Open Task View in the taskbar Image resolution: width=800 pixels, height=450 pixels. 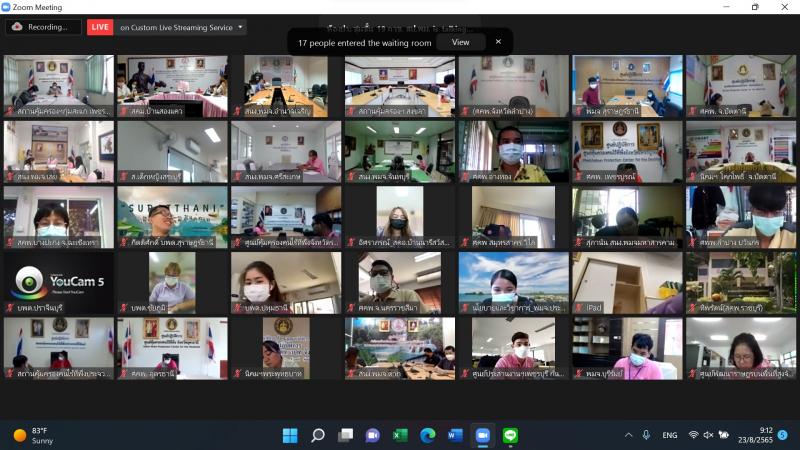(345, 435)
